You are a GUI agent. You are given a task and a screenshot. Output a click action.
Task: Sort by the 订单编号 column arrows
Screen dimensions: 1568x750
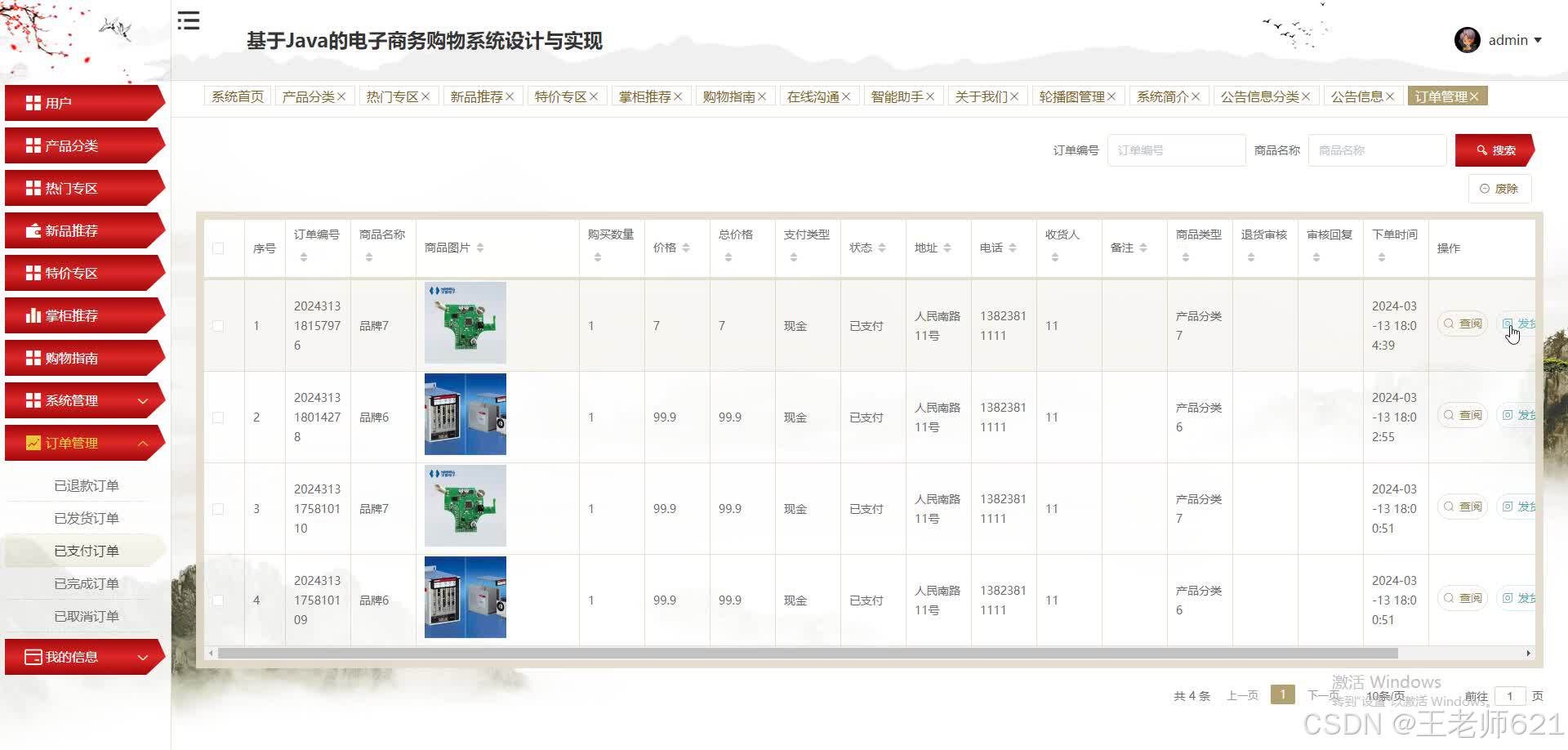pyautogui.click(x=304, y=257)
